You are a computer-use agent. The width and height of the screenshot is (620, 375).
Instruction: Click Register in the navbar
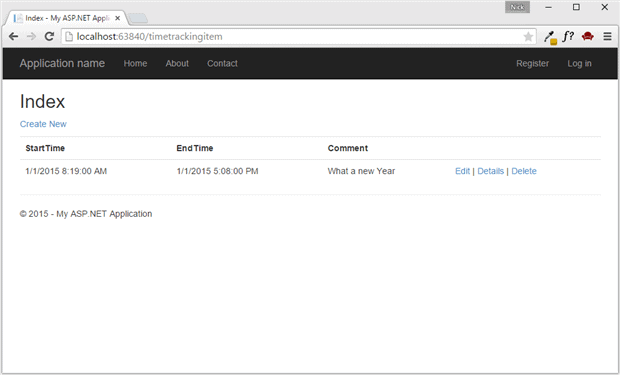[532, 63]
